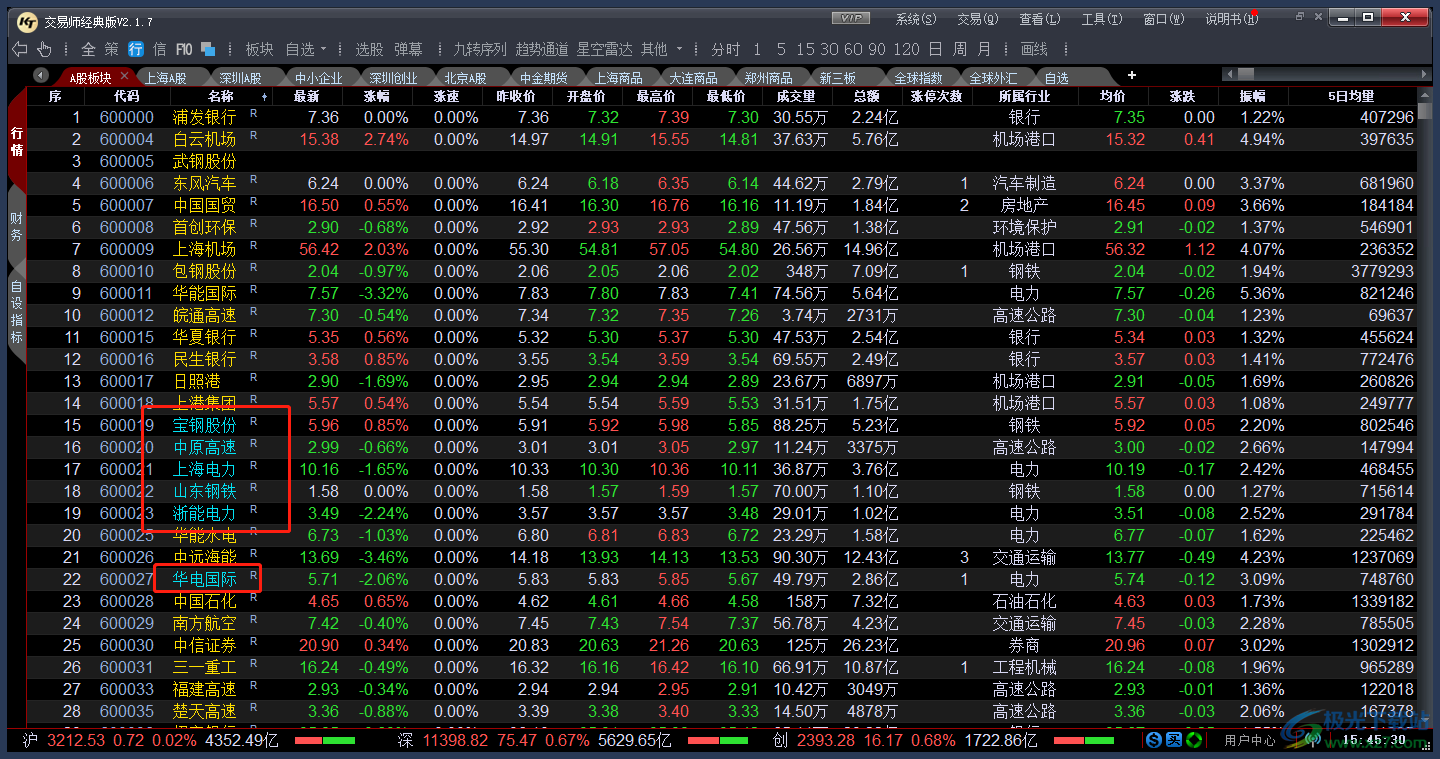The width and height of the screenshot is (1440, 759).
Task: Sort by the 所属行业 column header
Action: point(1024,96)
